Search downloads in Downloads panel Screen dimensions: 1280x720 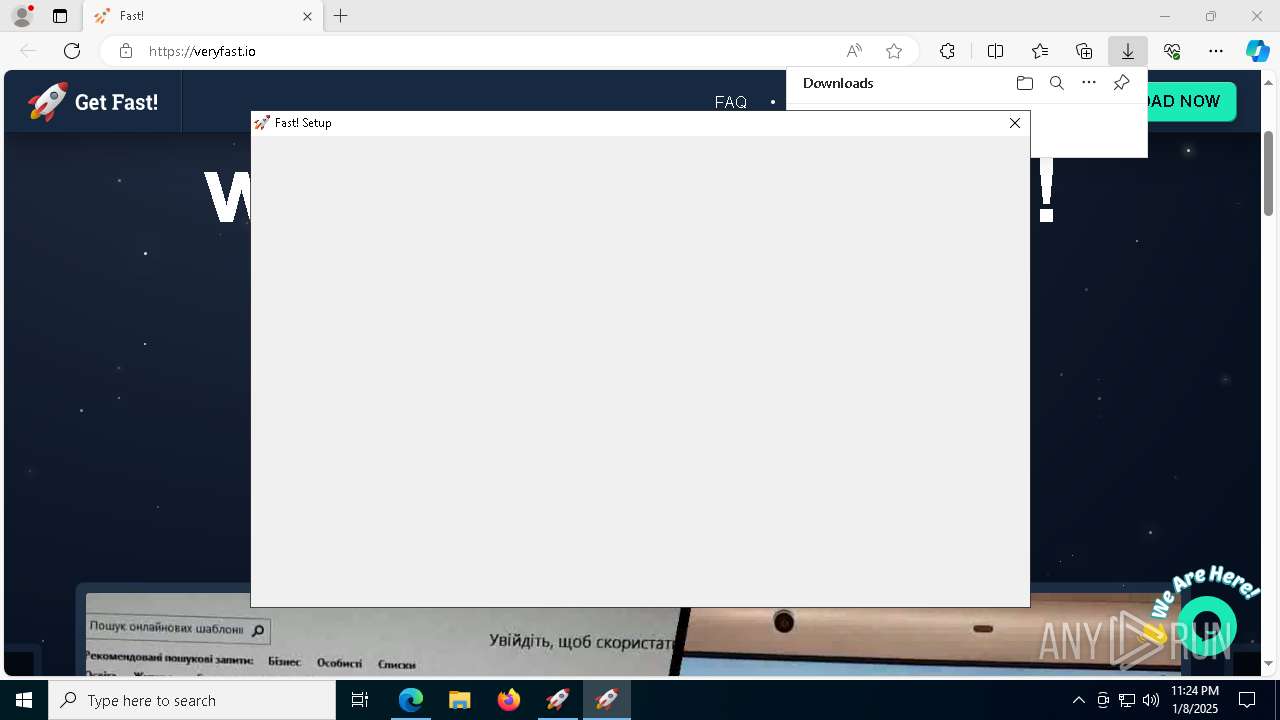point(1057,83)
